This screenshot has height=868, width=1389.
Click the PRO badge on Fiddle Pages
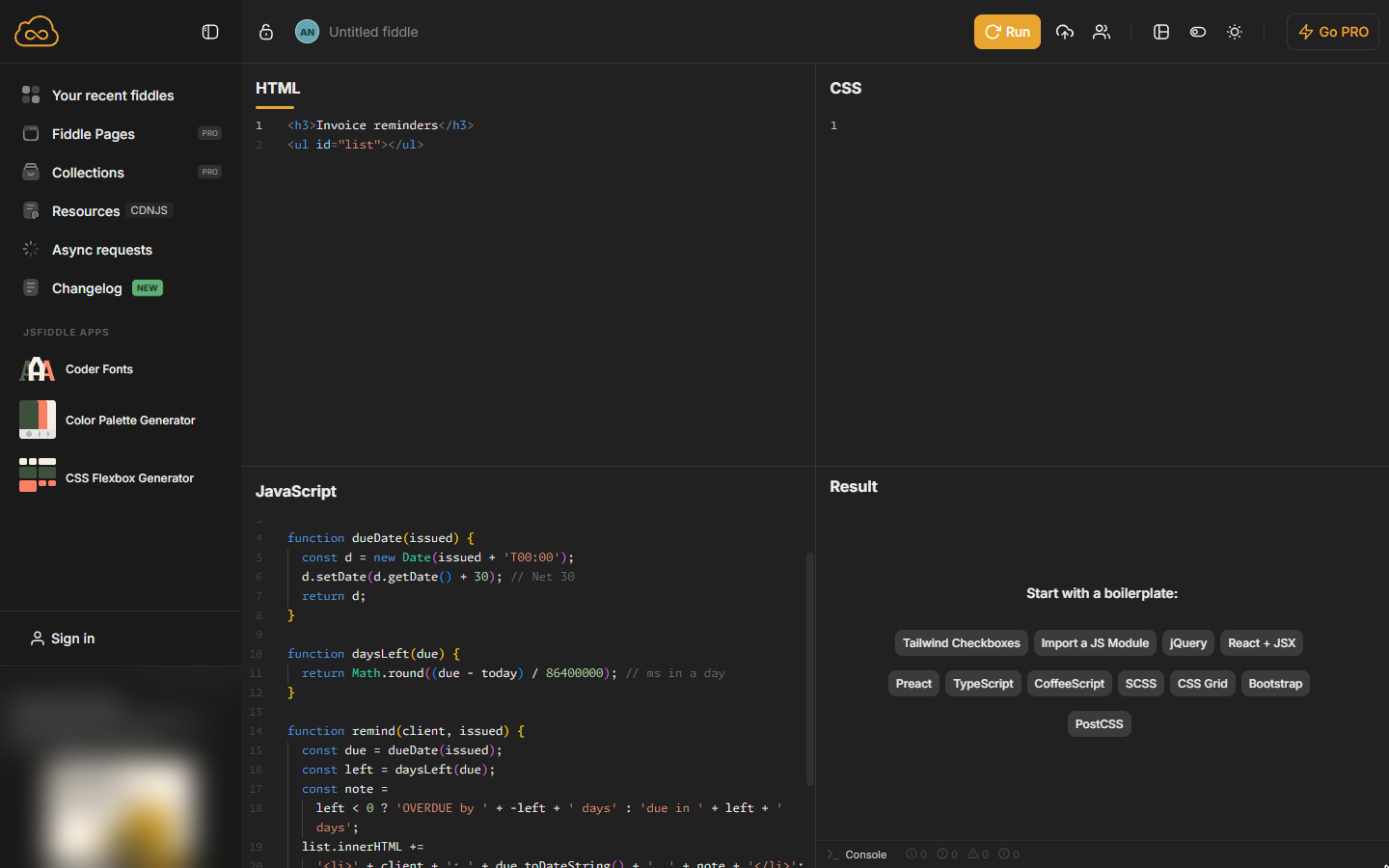(x=209, y=133)
